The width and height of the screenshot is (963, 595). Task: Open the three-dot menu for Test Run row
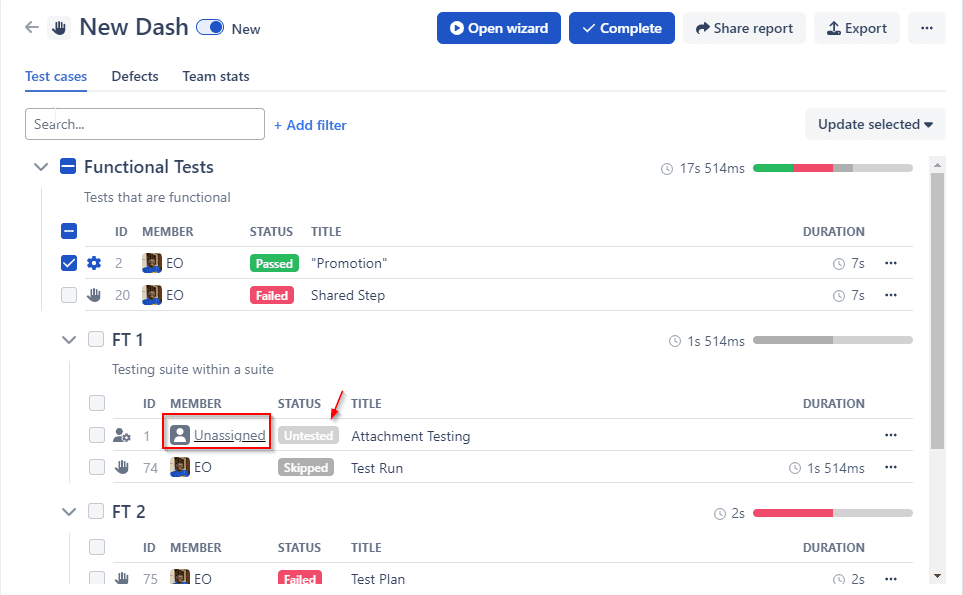(x=891, y=467)
